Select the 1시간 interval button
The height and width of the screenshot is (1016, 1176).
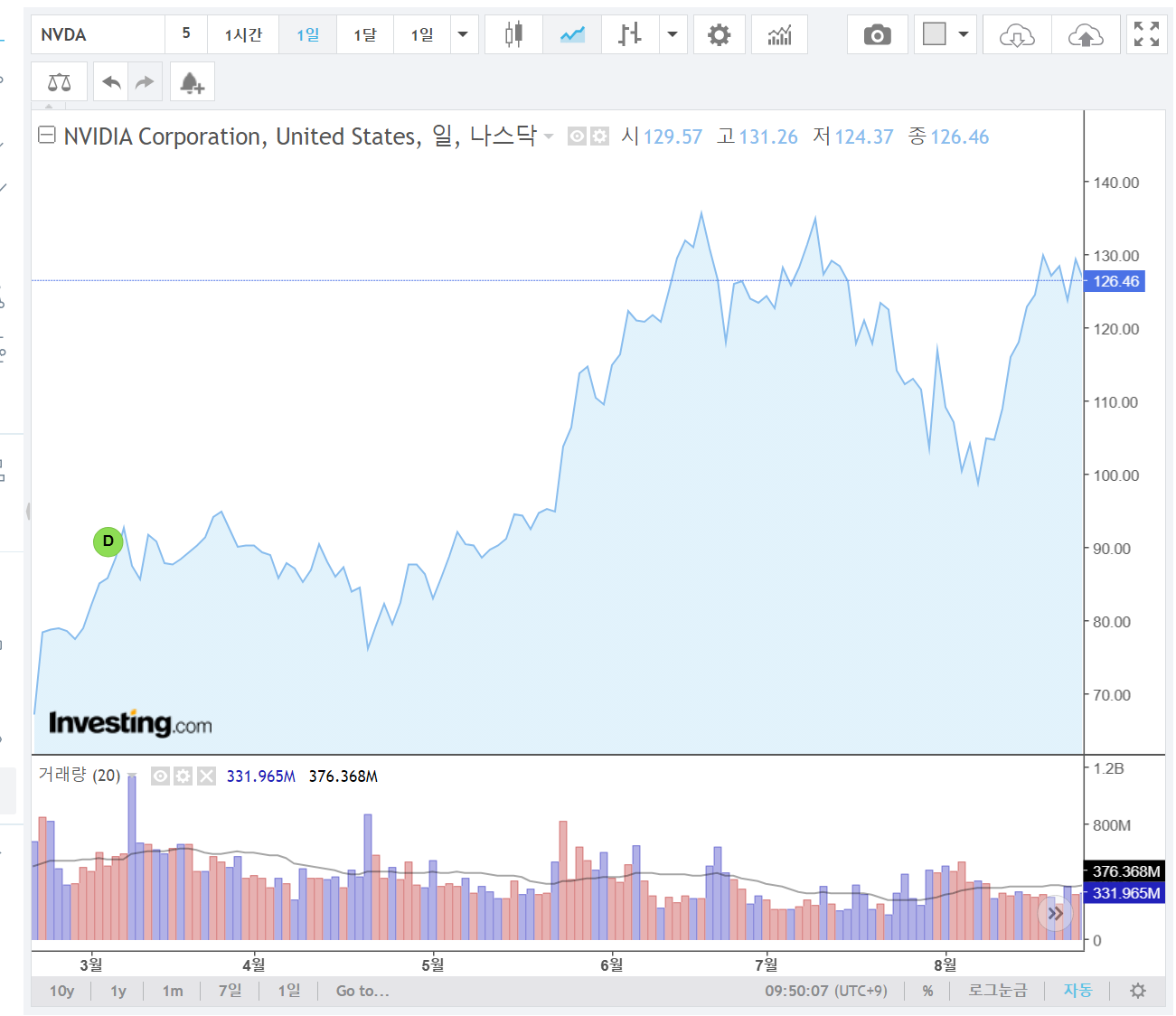coord(243,34)
